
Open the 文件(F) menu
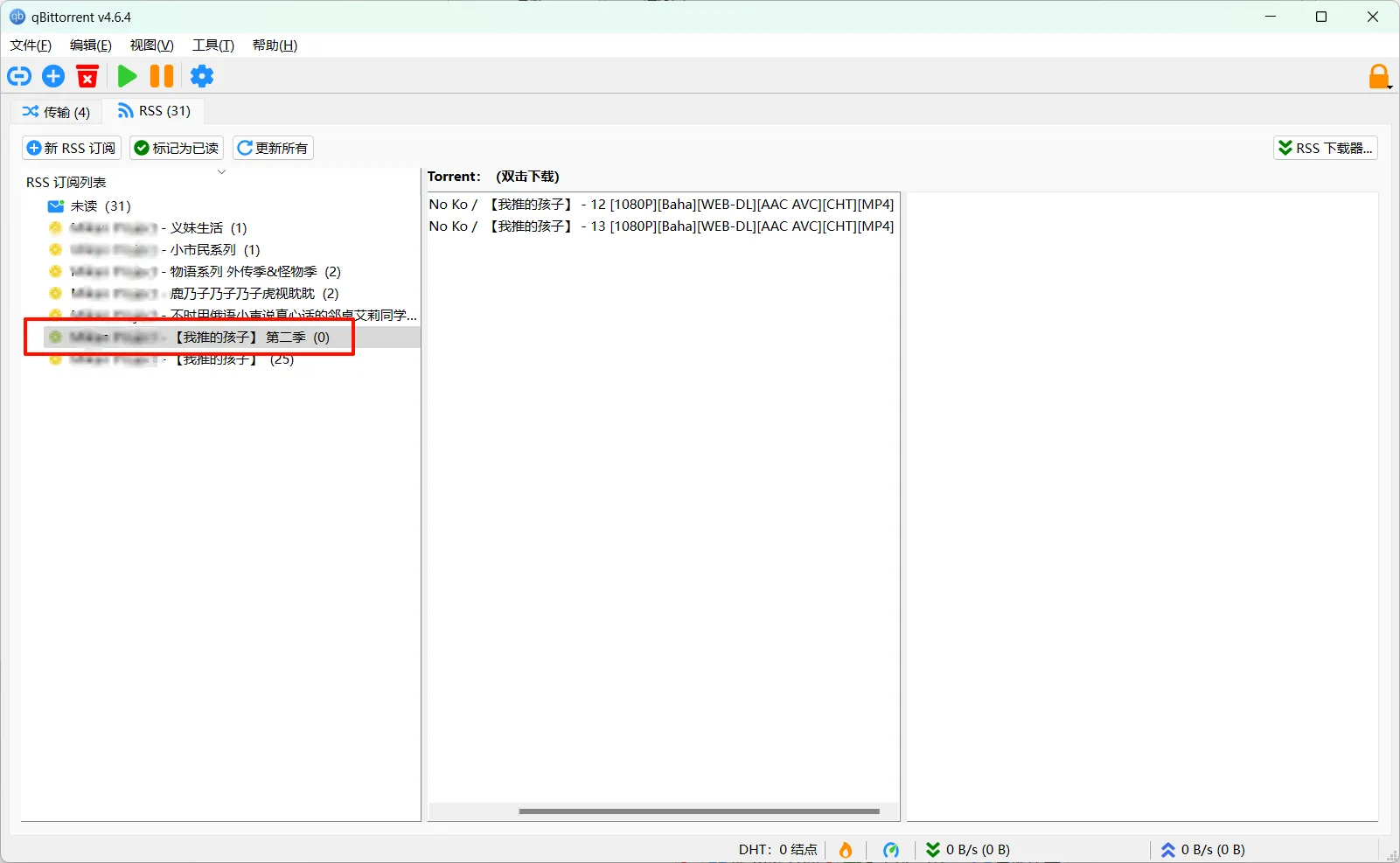pos(31,45)
